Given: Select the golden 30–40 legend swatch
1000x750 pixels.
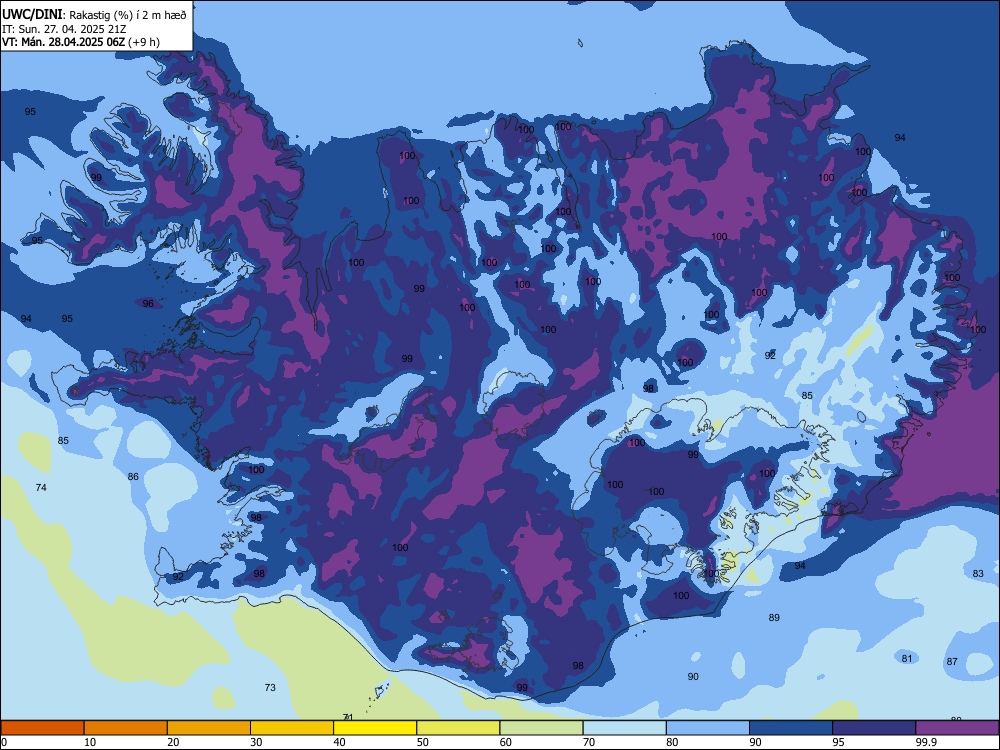Looking at the screenshot, I should 292,728.
